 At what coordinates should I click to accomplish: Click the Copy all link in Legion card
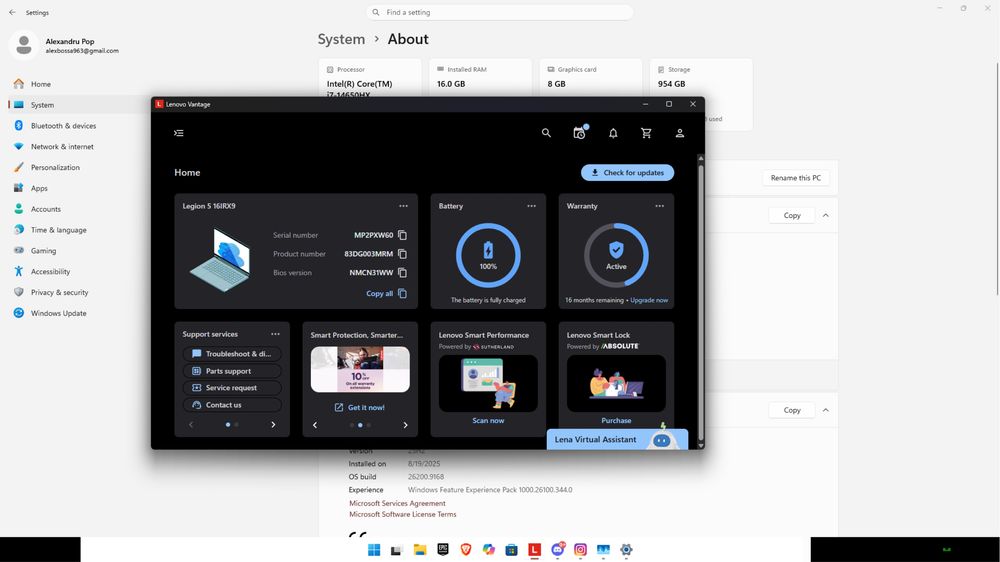coord(386,293)
